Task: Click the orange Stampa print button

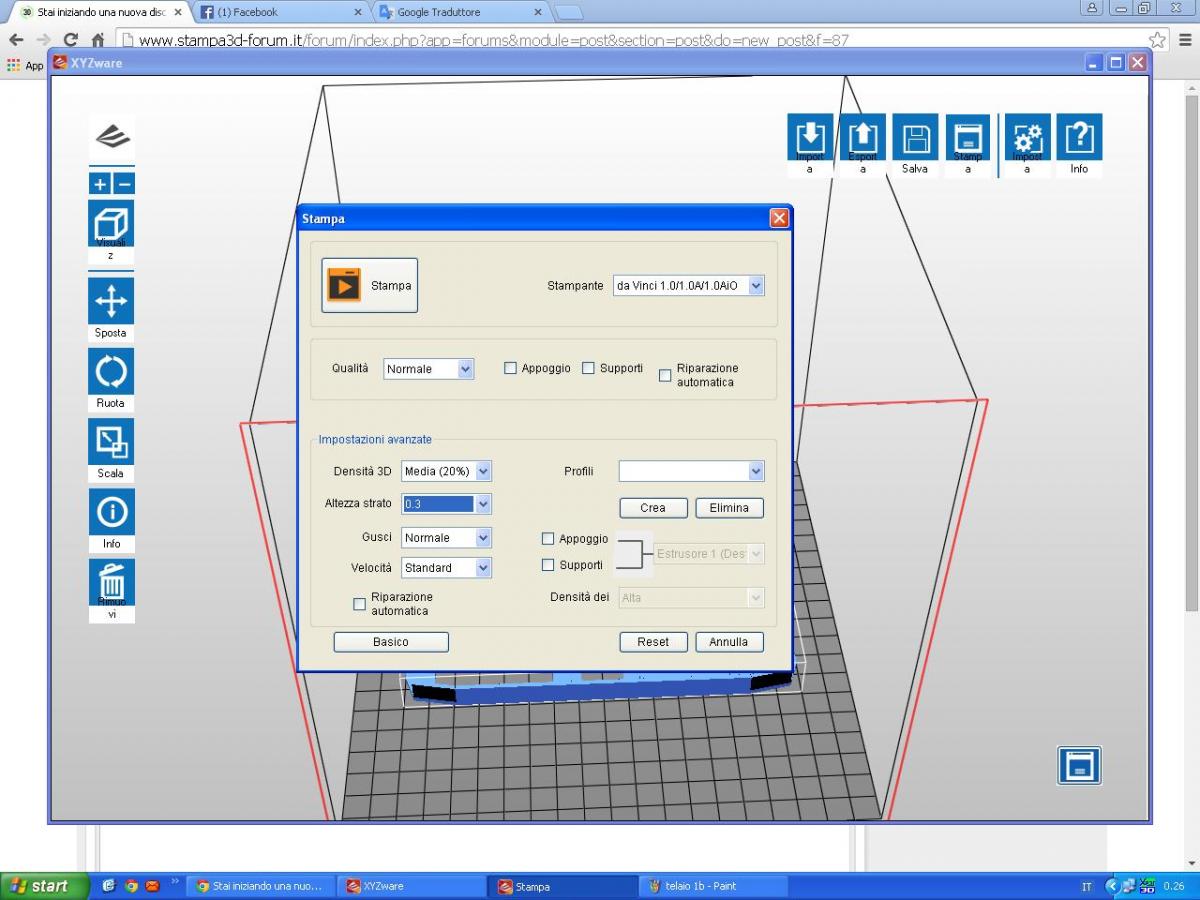Action: click(x=369, y=286)
